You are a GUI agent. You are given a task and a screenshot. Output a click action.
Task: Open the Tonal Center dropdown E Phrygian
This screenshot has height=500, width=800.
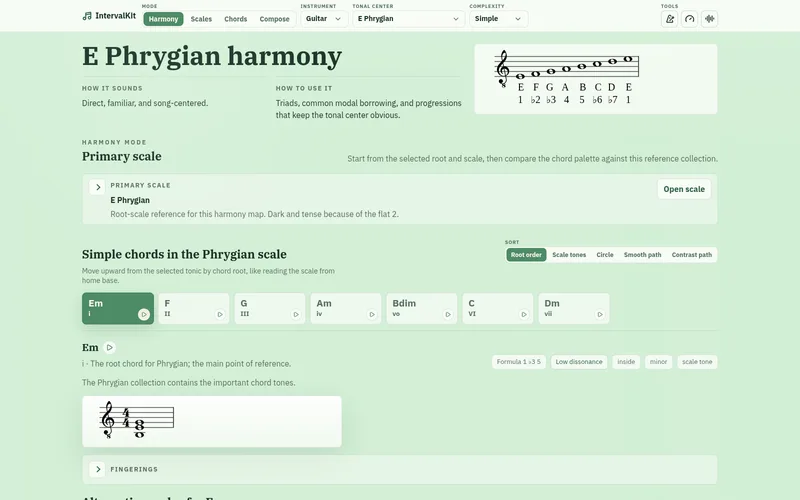pyautogui.click(x=408, y=19)
